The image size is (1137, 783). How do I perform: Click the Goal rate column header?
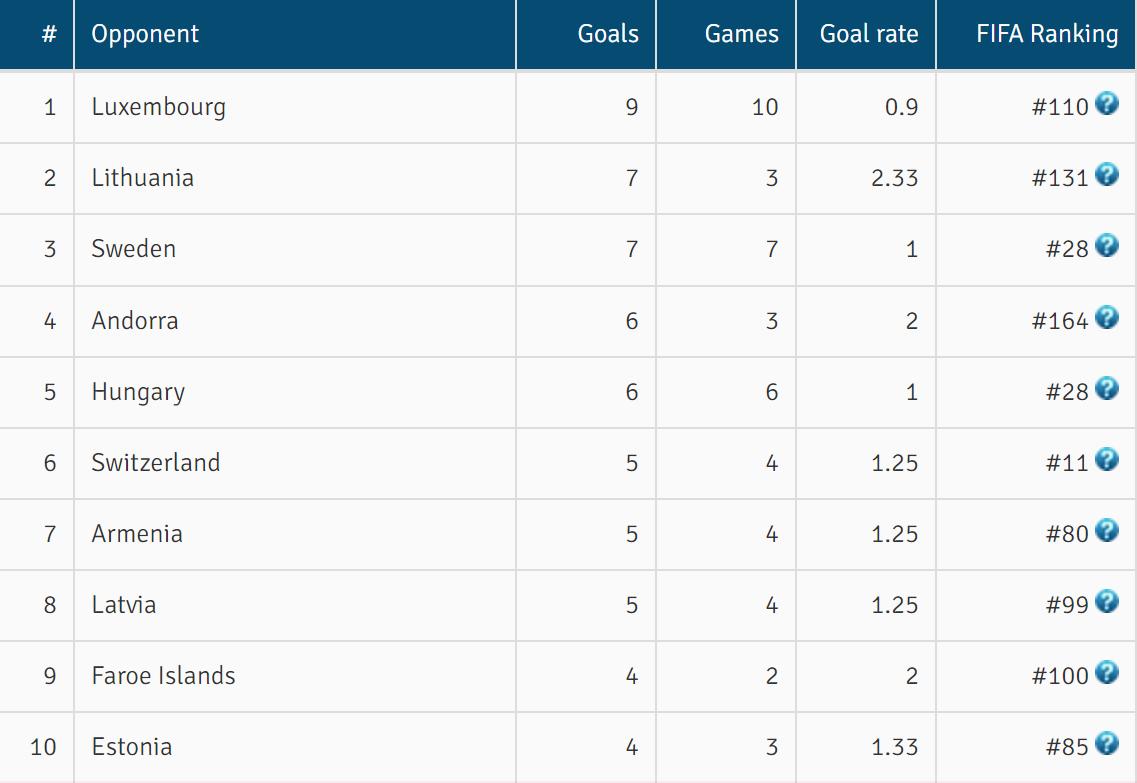click(868, 34)
